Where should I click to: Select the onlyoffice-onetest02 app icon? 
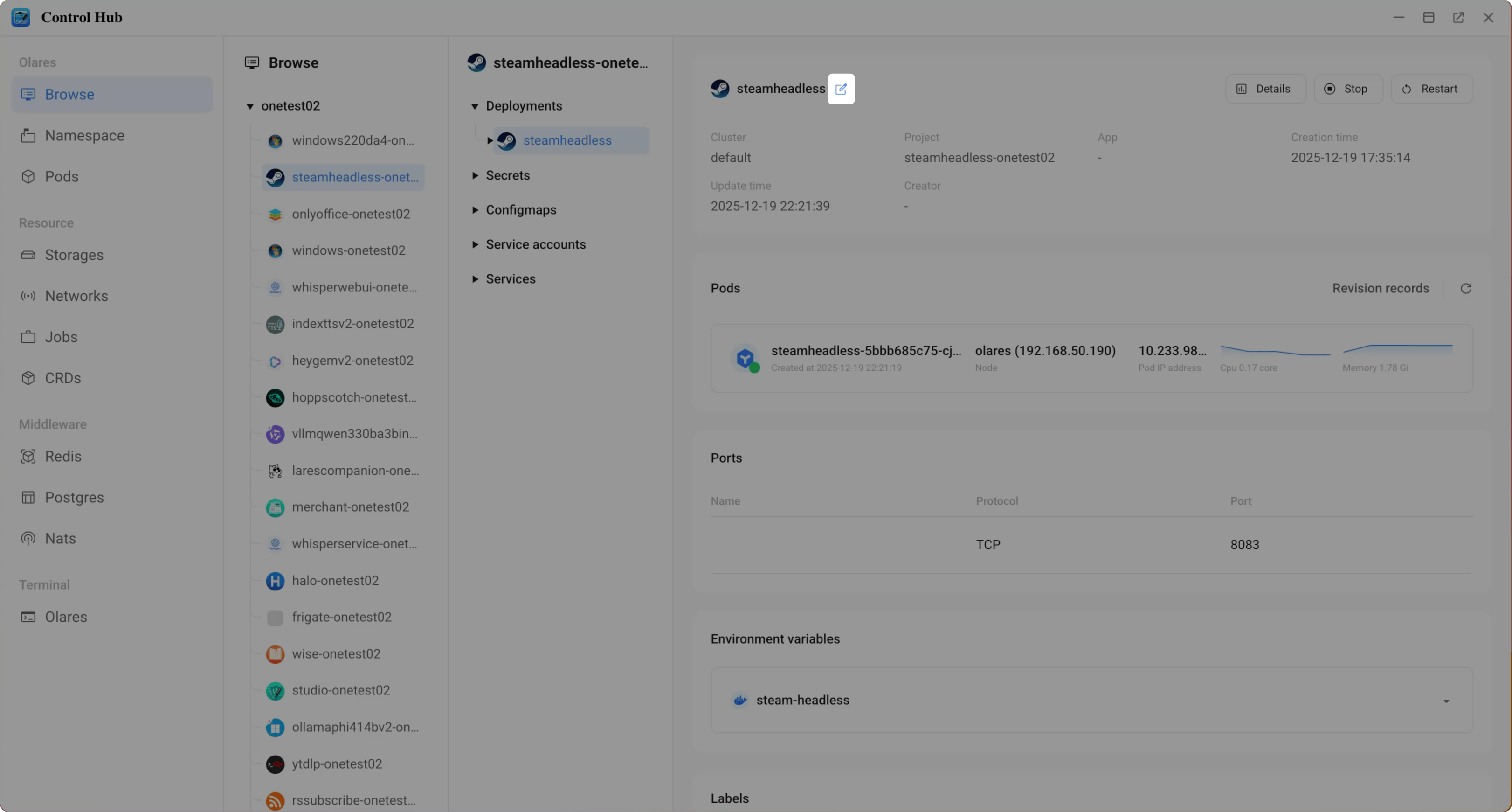(x=275, y=214)
